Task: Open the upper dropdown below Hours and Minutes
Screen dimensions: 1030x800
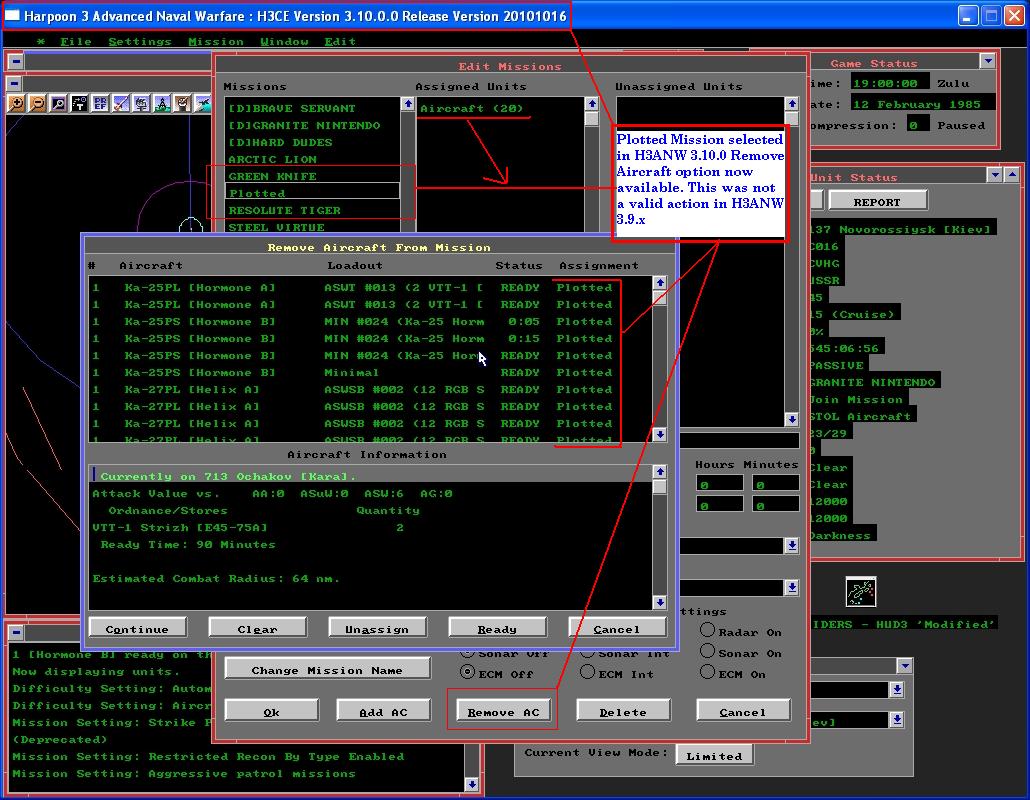Action: [x=792, y=545]
